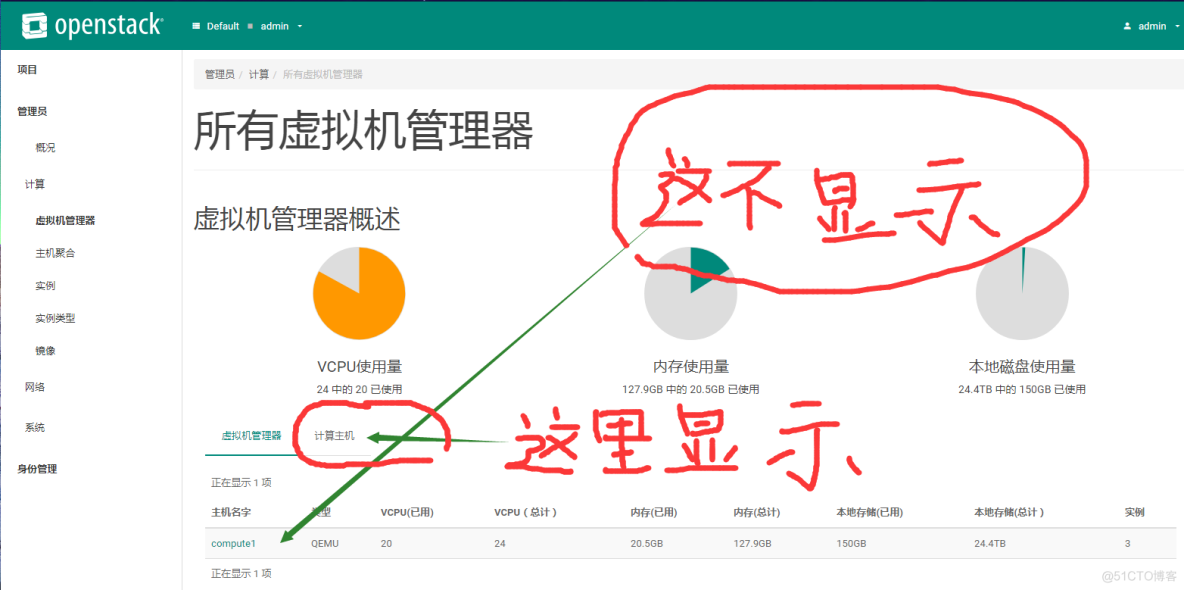Click the 127.9GB memory total cell

755,542
